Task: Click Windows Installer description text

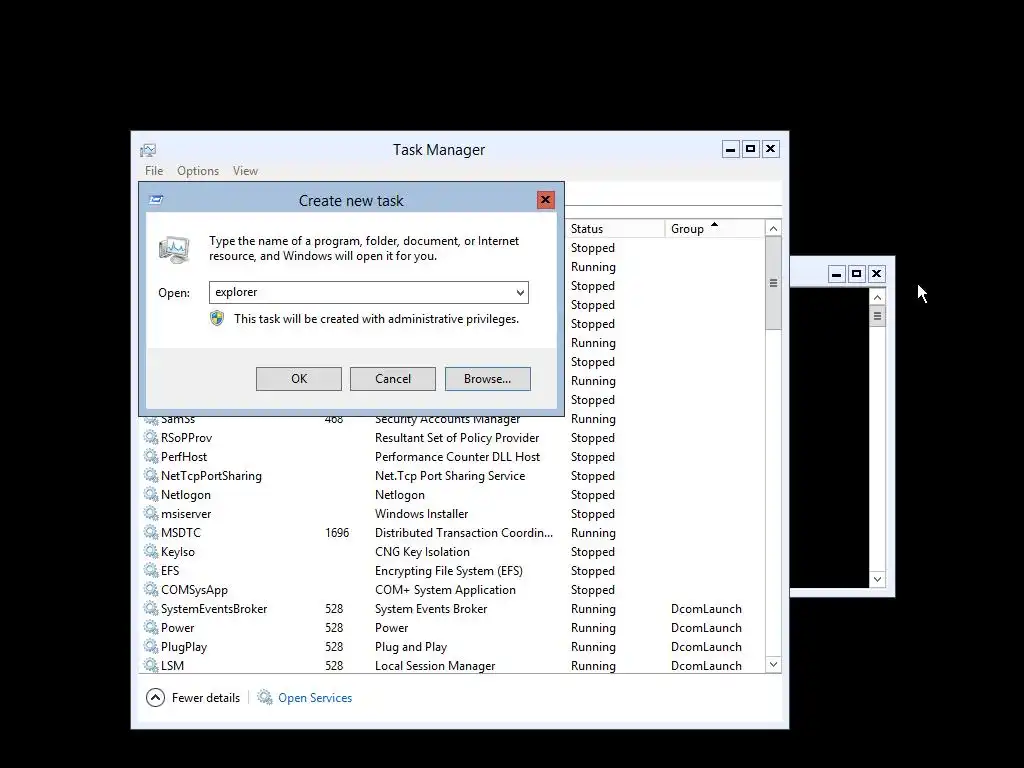Action: pyautogui.click(x=421, y=513)
